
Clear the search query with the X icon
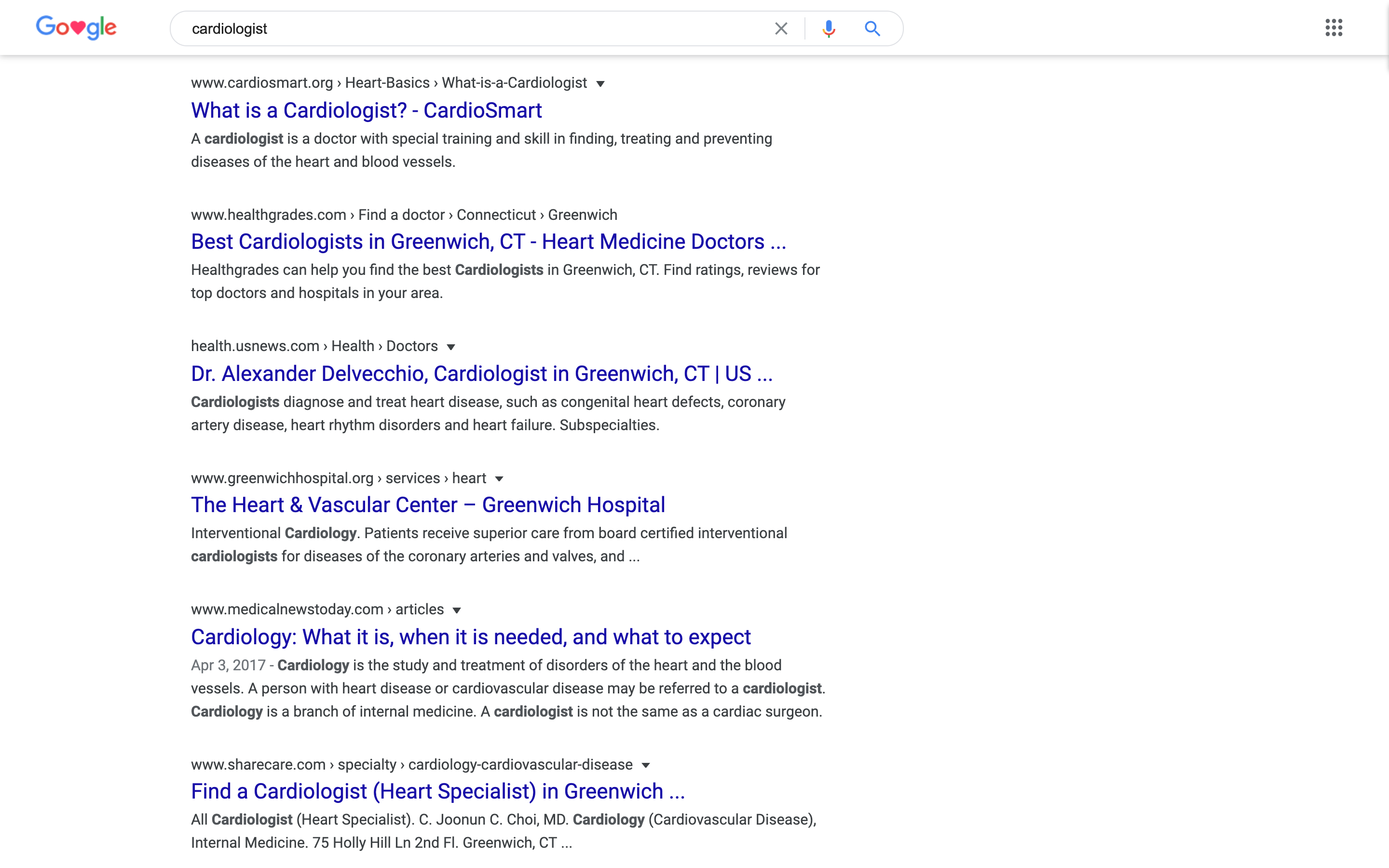[781, 29]
